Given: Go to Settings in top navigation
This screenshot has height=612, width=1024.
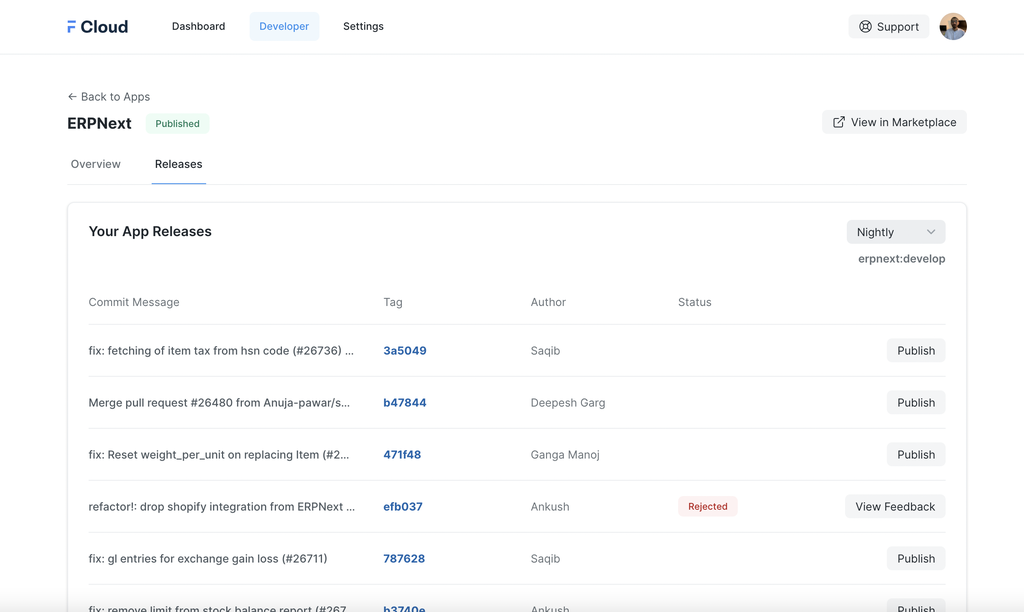Looking at the screenshot, I should click(x=363, y=26).
